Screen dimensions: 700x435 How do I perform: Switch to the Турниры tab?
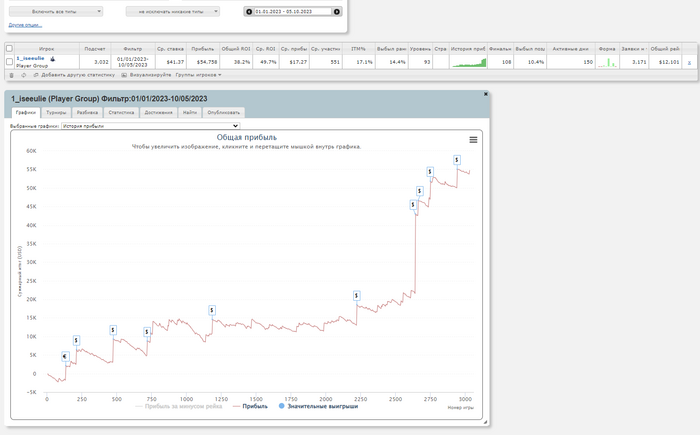[56, 113]
